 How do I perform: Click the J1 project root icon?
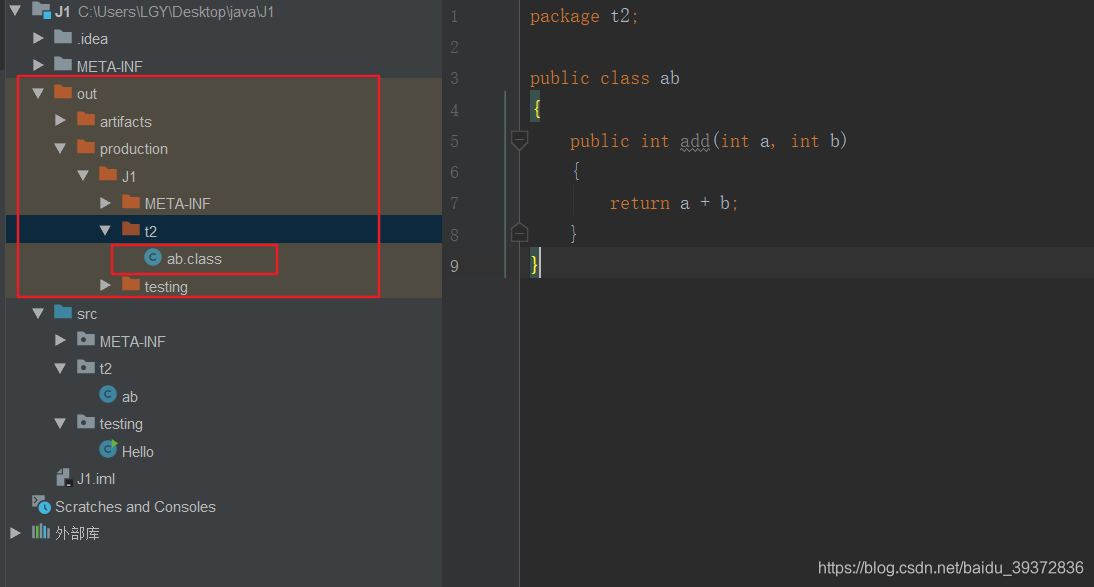pos(43,11)
